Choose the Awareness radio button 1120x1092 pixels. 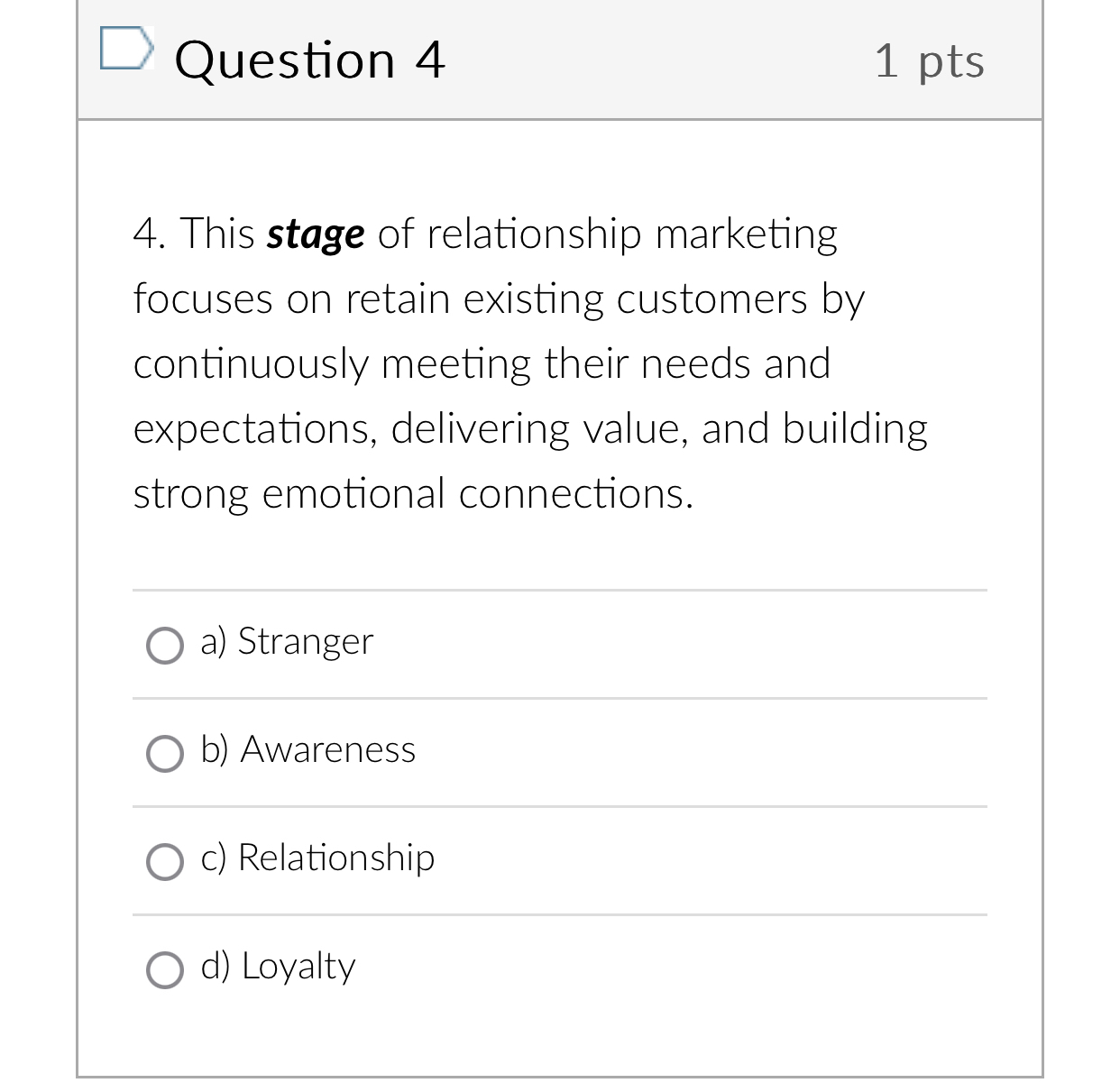tap(164, 754)
